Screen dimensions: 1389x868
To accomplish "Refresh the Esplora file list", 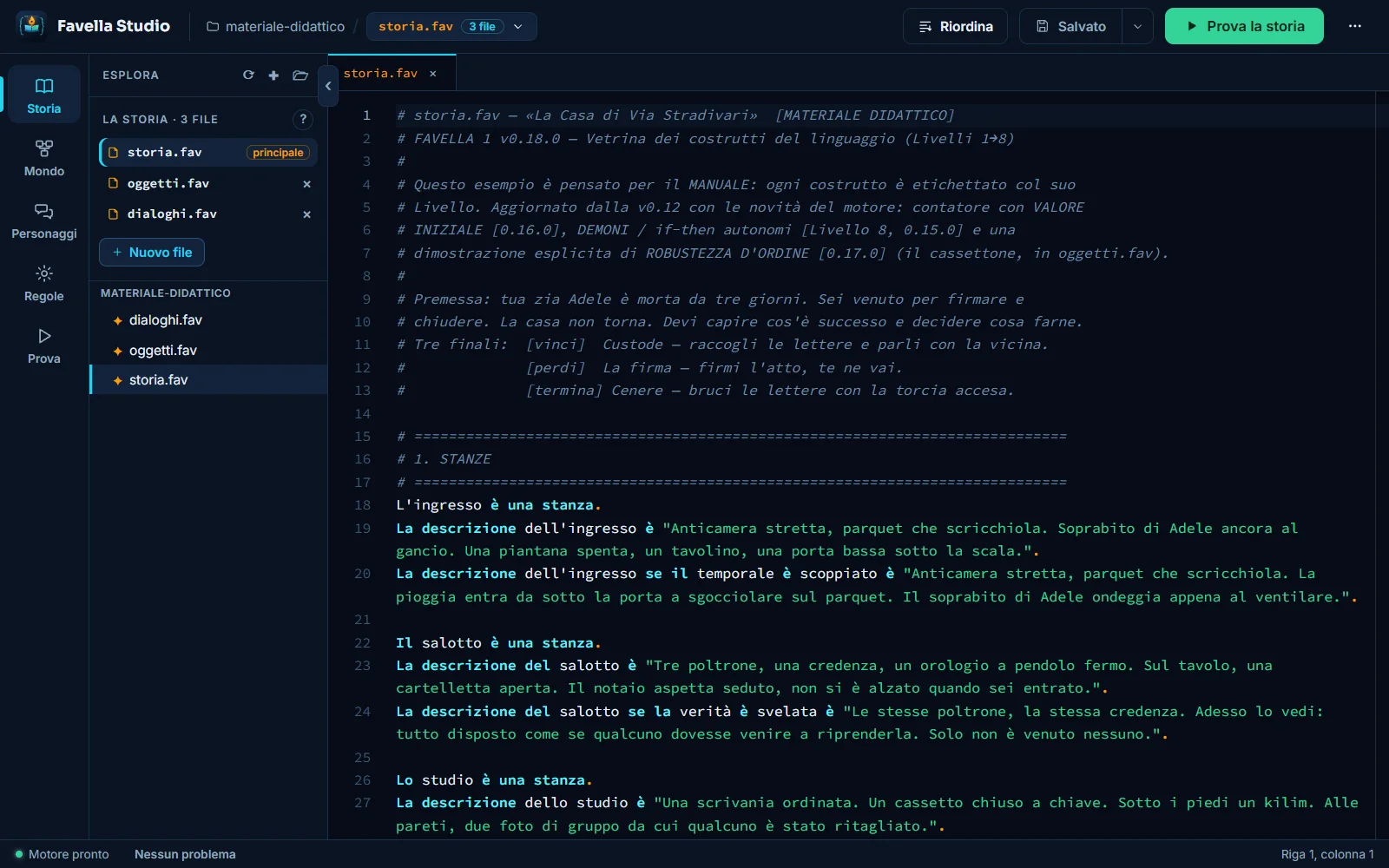I will coord(248,76).
